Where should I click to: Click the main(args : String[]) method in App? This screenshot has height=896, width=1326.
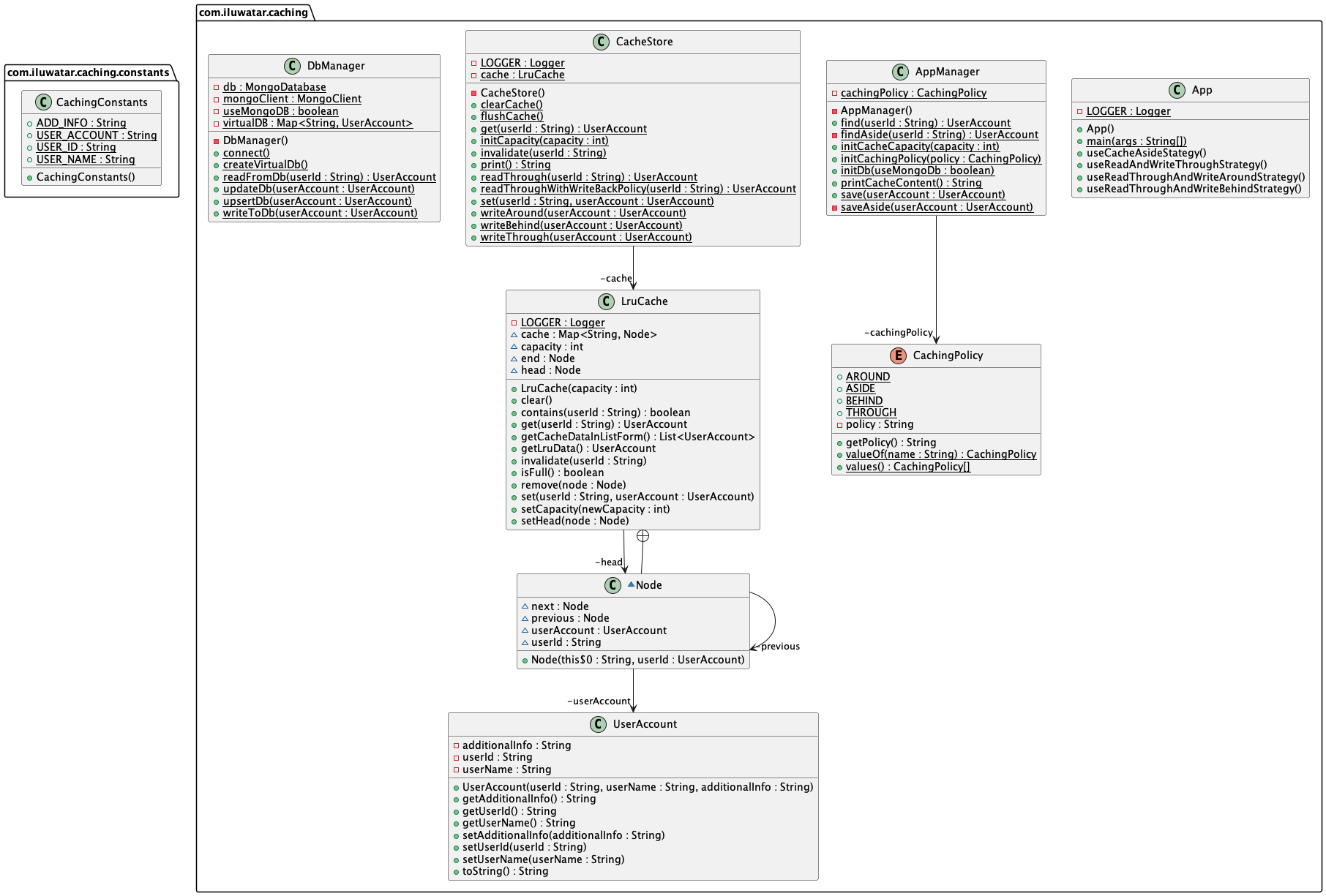[1136, 141]
